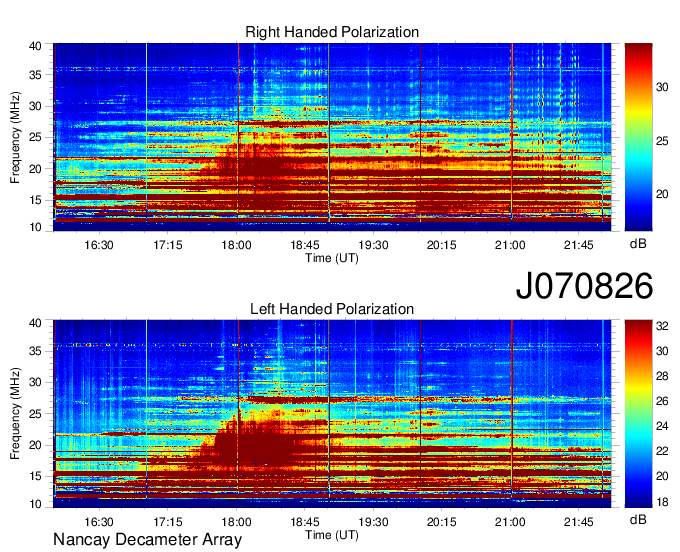Click the 32 dB value on Left Handed color bar
Viewport: 680px width, 552px height.
pos(662,326)
